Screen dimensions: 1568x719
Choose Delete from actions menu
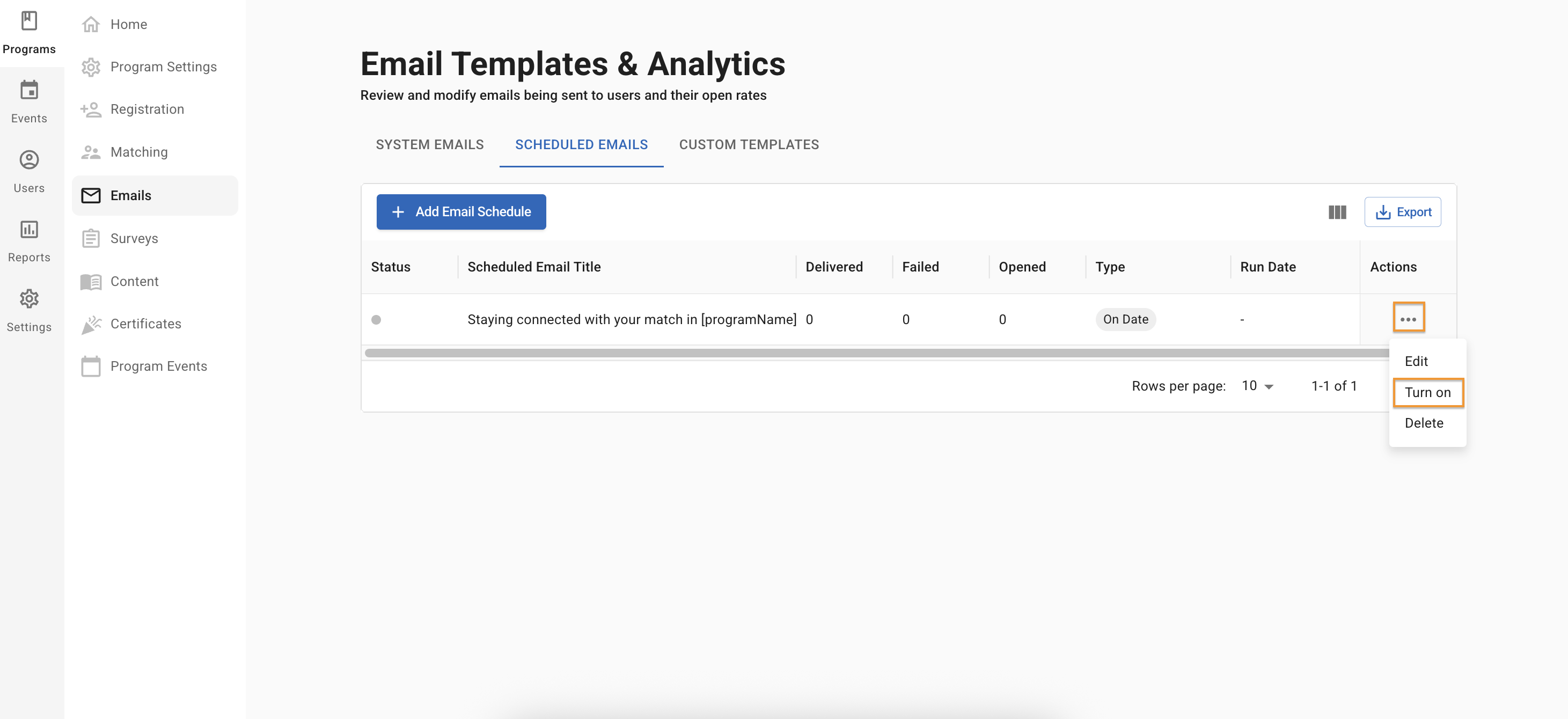1423,423
